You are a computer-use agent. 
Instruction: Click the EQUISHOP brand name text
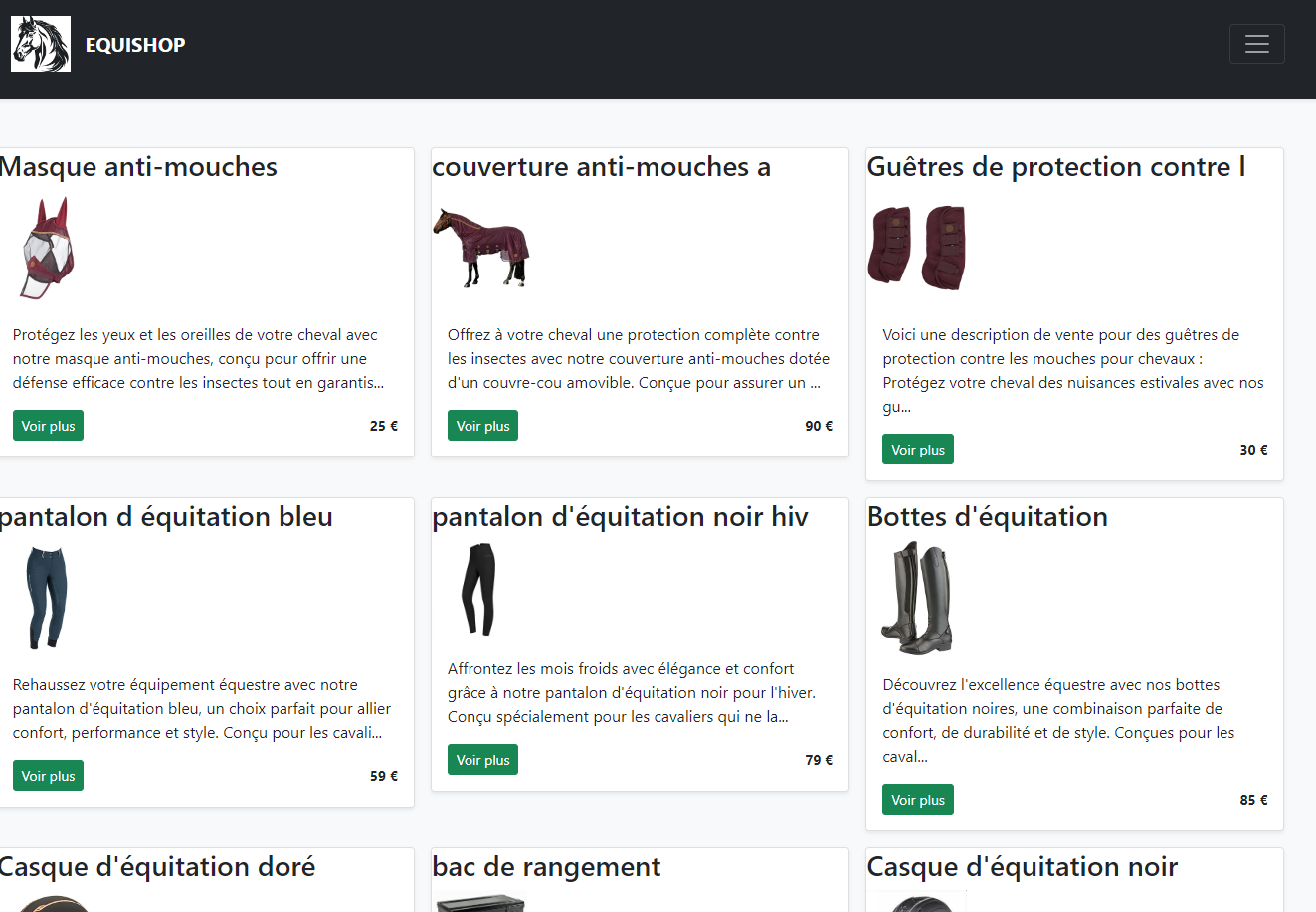(x=134, y=44)
